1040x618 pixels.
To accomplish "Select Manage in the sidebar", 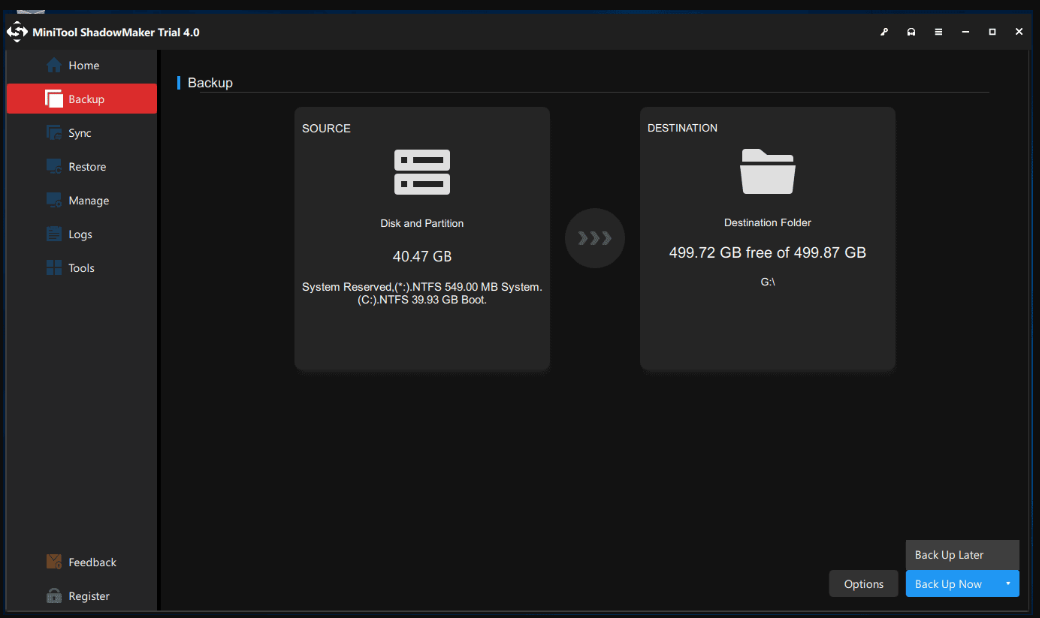I will point(88,201).
